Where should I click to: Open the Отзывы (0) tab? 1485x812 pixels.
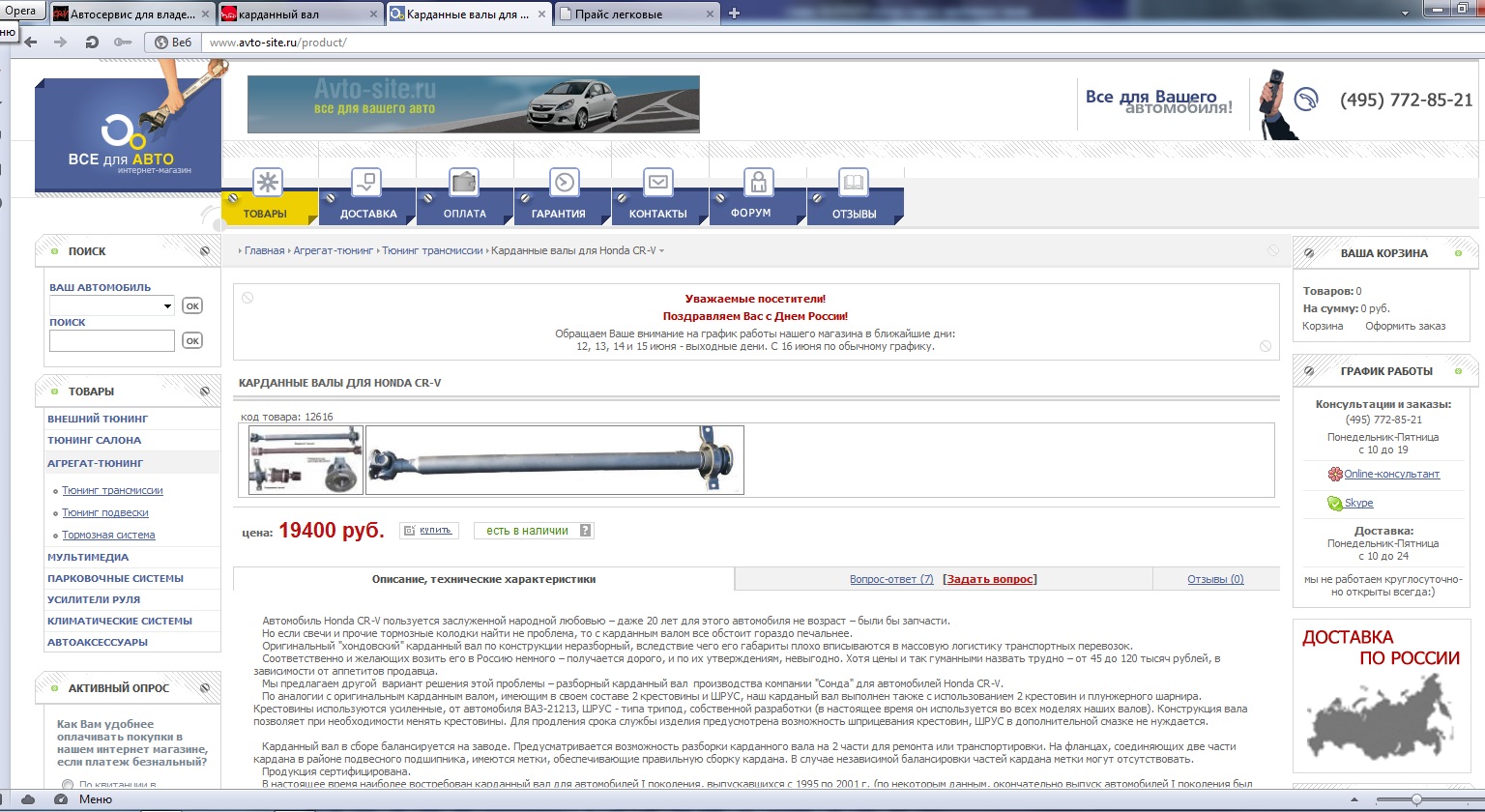(x=1215, y=579)
